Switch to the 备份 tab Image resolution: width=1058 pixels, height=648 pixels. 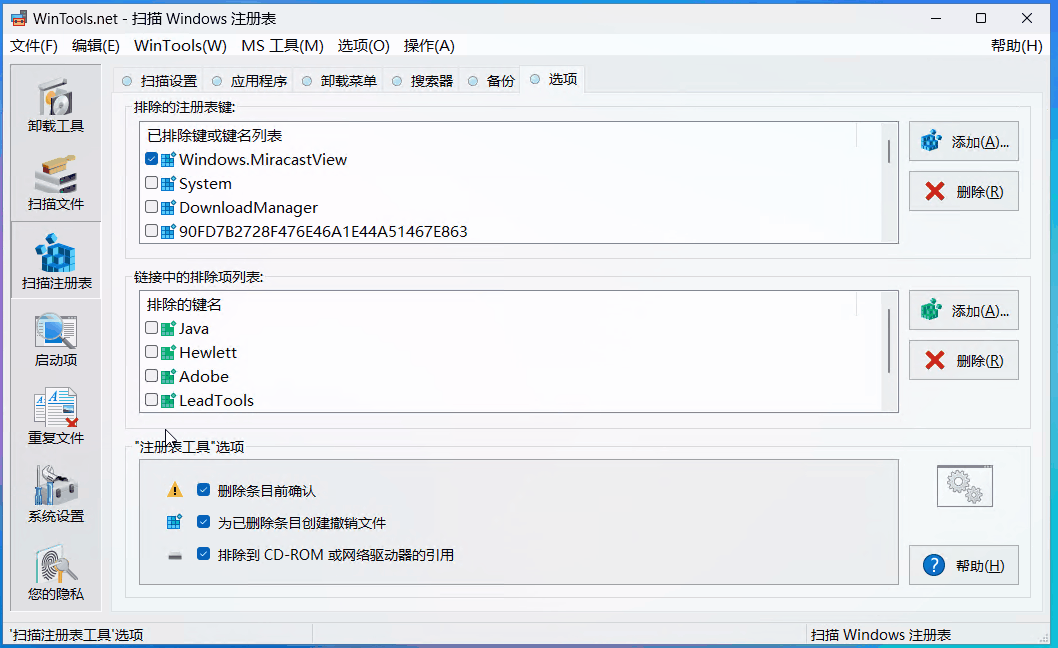[491, 81]
